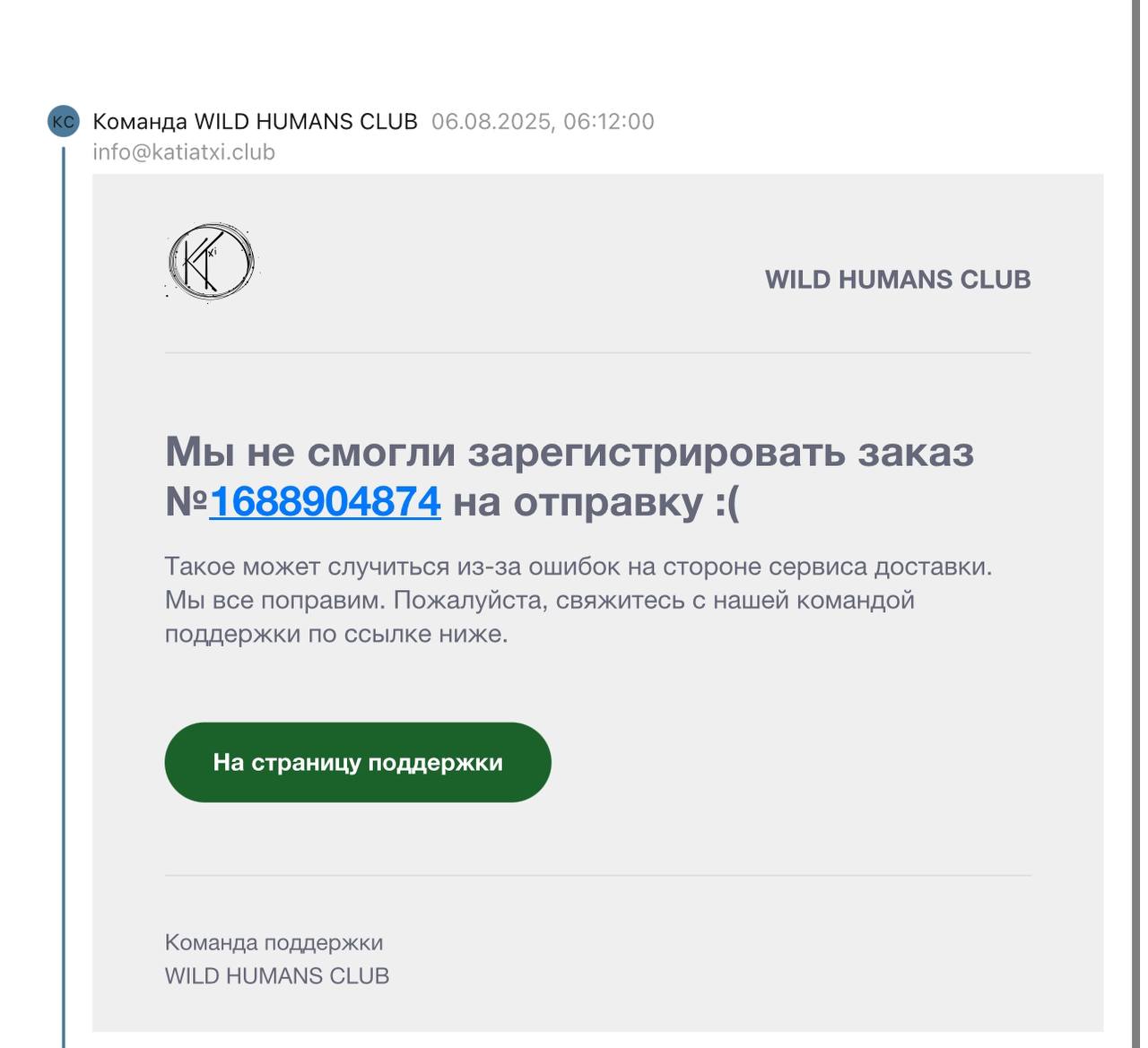Image resolution: width=1148 pixels, height=1048 pixels.
Task: Click the blue vertical quote bar beside the message
Action: pos(64,596)
